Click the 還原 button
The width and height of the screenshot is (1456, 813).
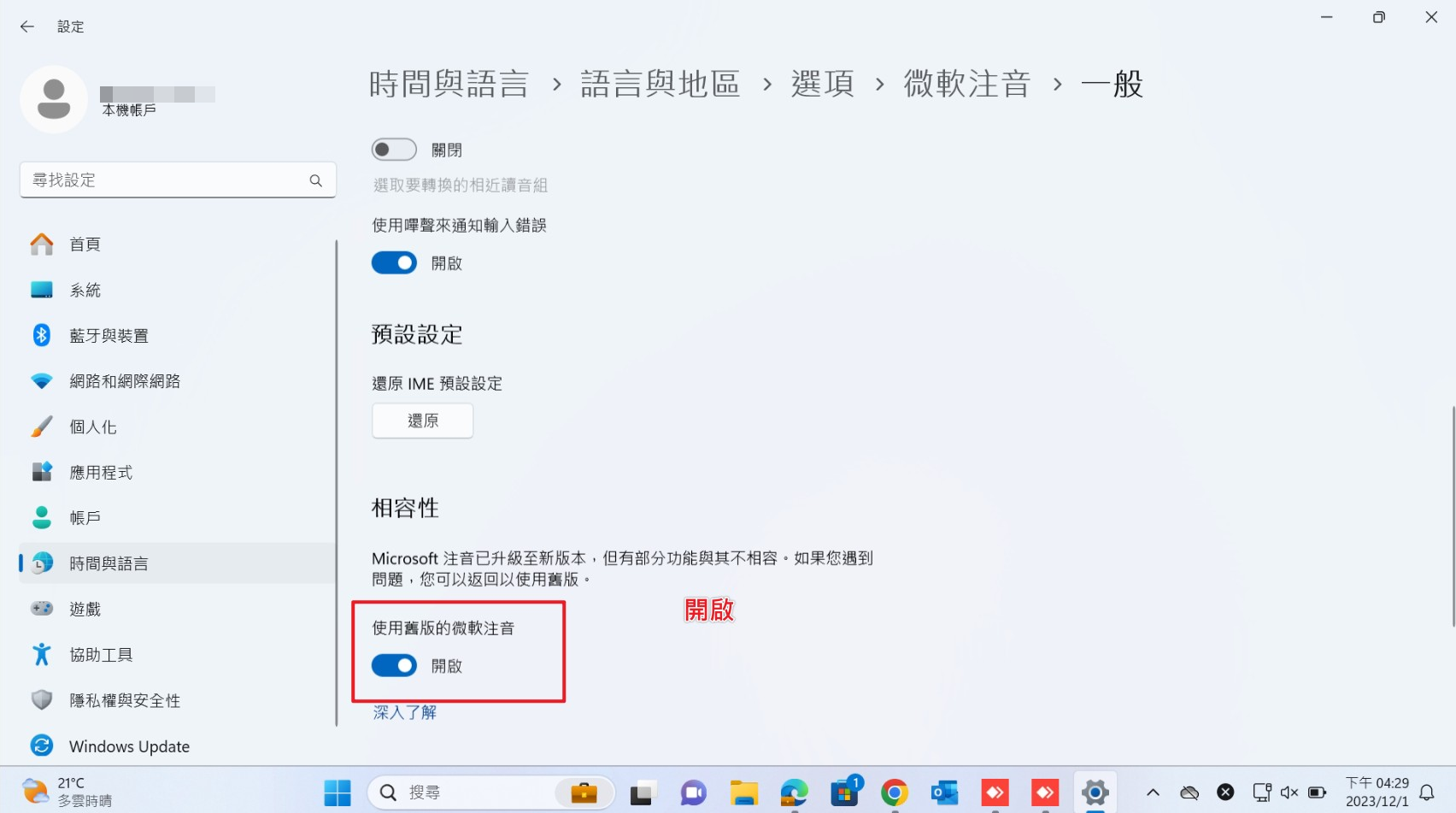[423, 421]
